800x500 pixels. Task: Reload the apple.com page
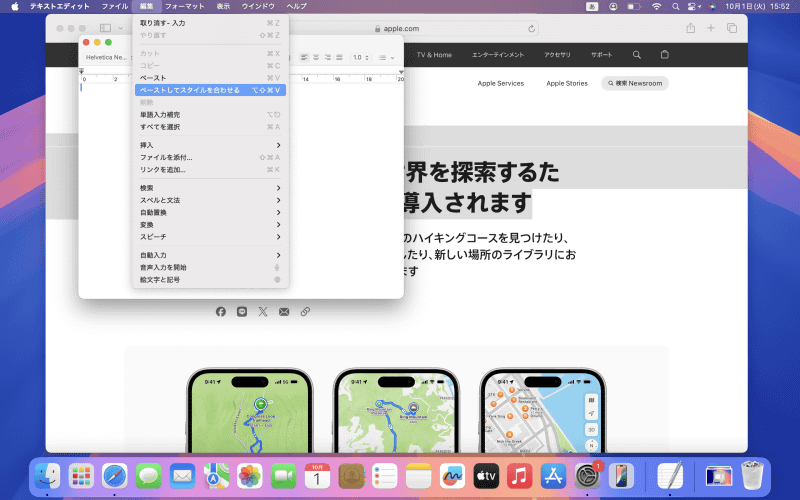point(531,29)
